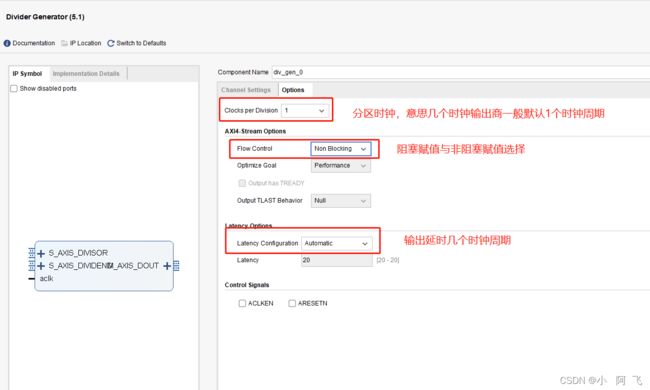Expand the S_AXIS_DIVIDEND port plus icon
Viewport: 650px width, 390px height.
[x=41, y=266]
